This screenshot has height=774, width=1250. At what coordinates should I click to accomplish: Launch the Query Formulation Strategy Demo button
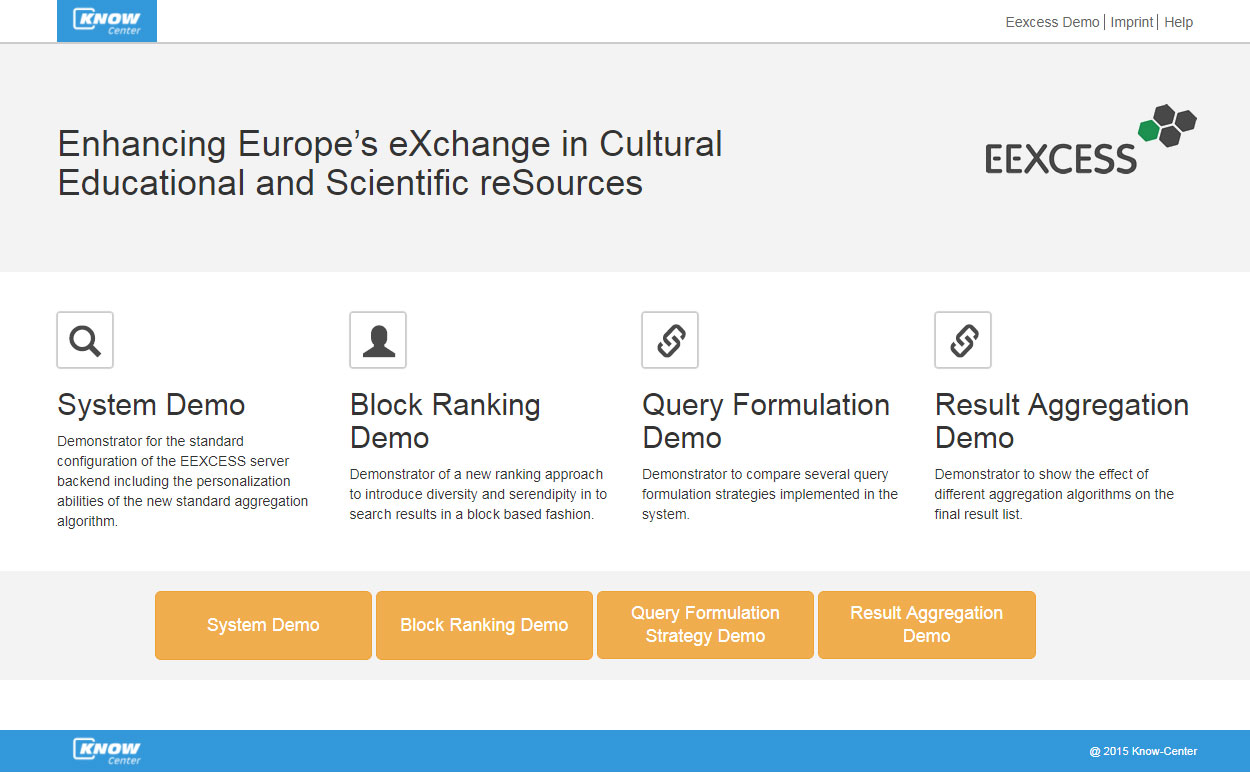coord(705,625)
